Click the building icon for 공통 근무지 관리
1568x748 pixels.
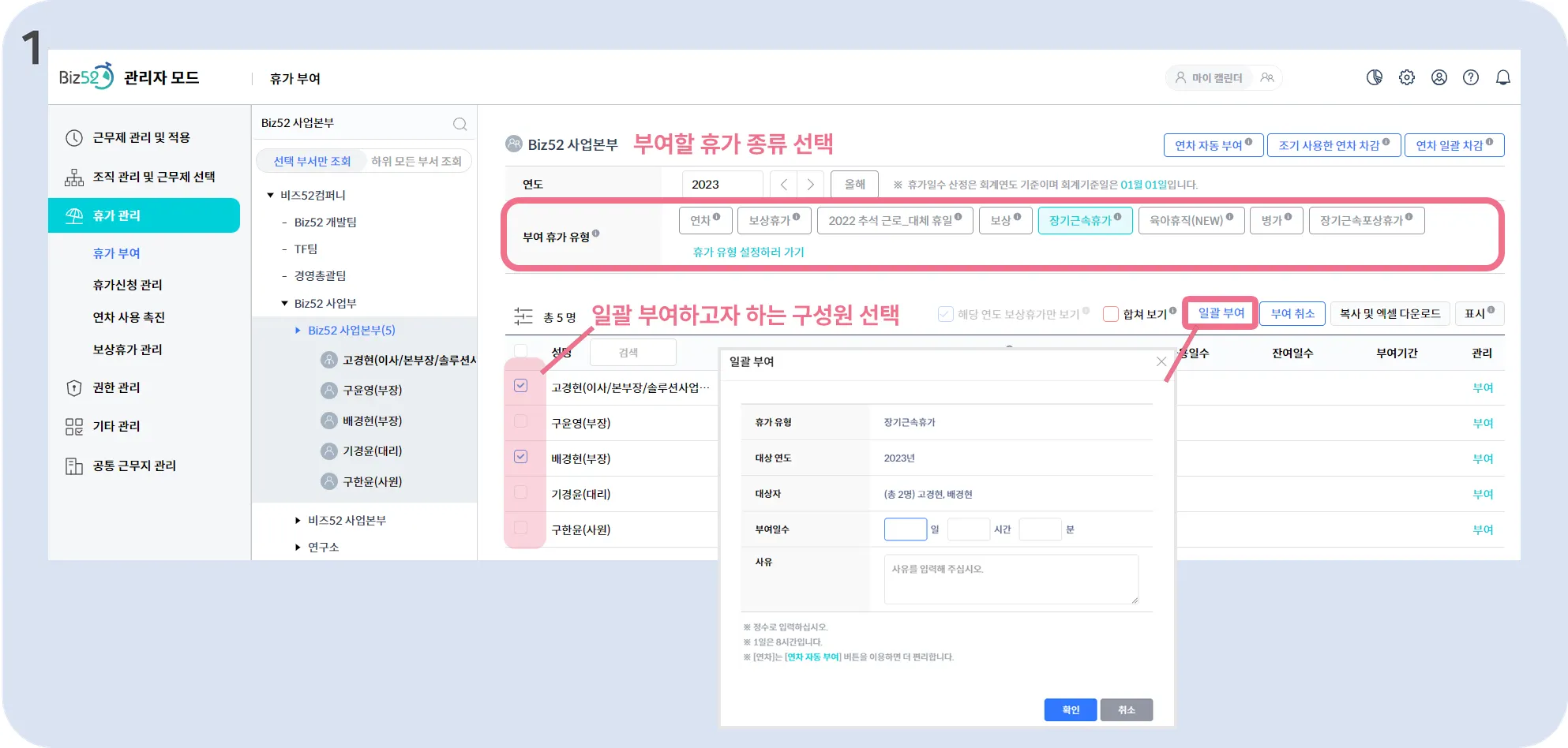click(x=74, y=466)
